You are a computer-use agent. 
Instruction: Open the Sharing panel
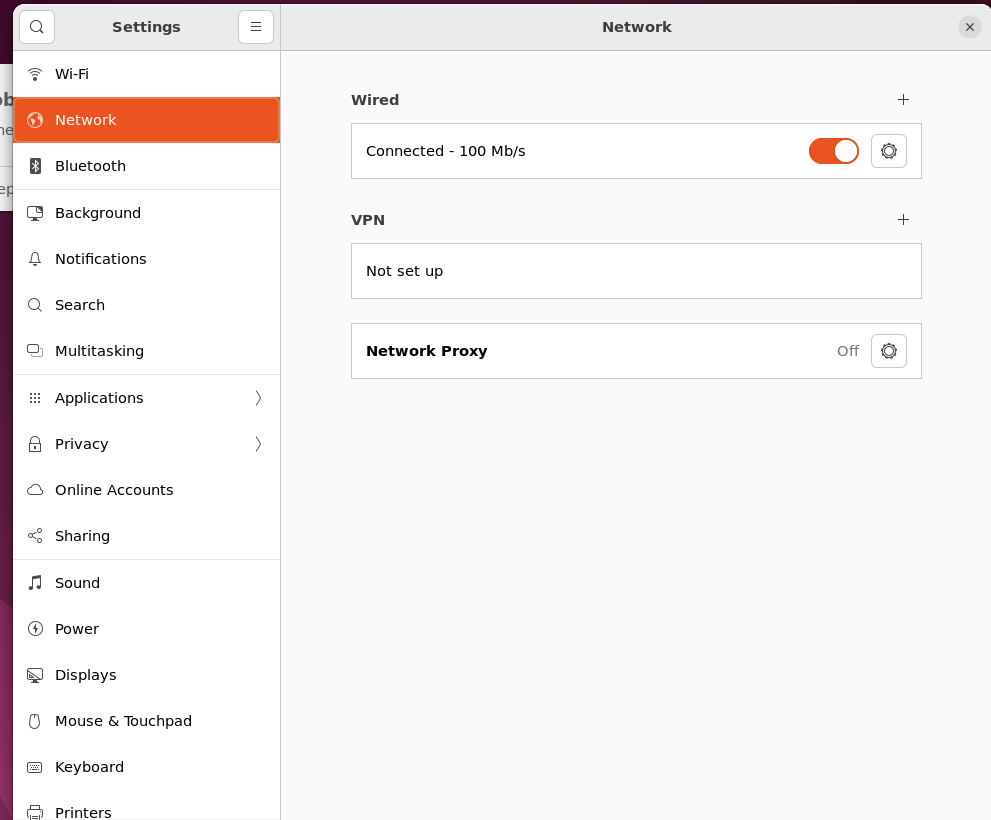[x=147, y=536]
